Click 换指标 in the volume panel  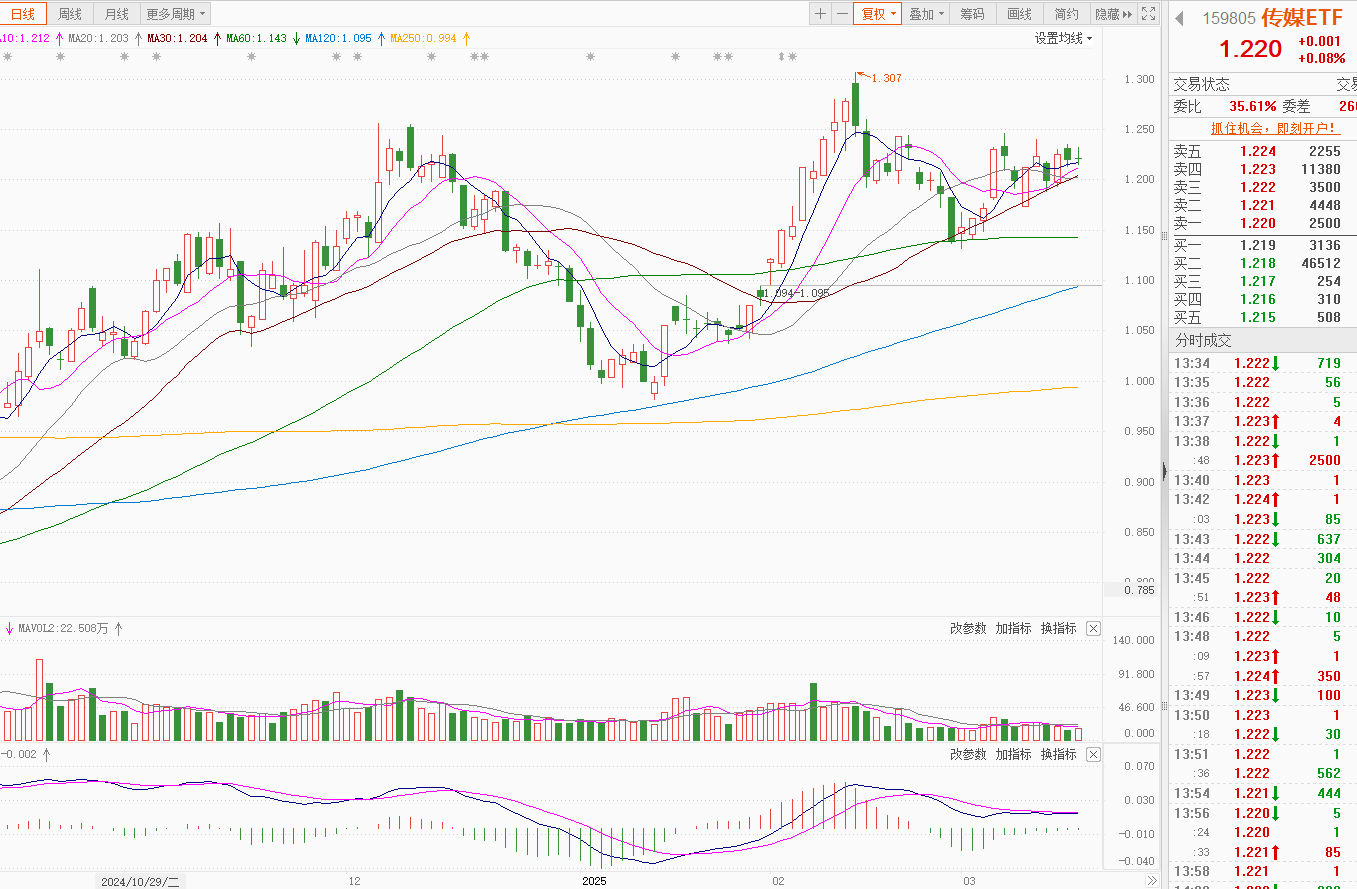[1058, 629]
